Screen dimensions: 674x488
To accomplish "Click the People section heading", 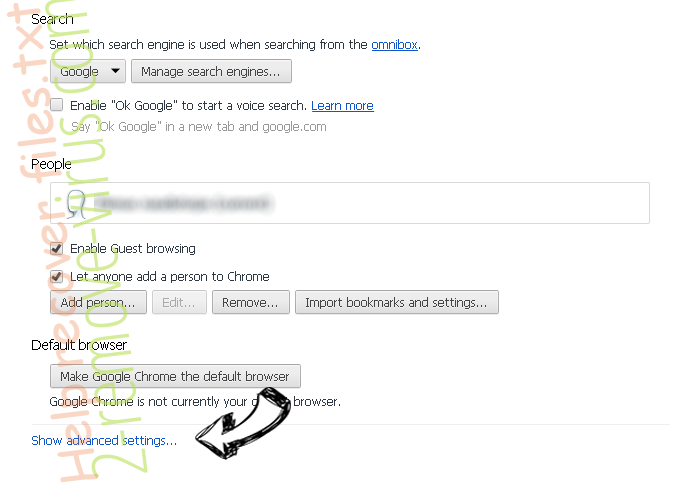I will pyautogui.click(x=51, y=164).
